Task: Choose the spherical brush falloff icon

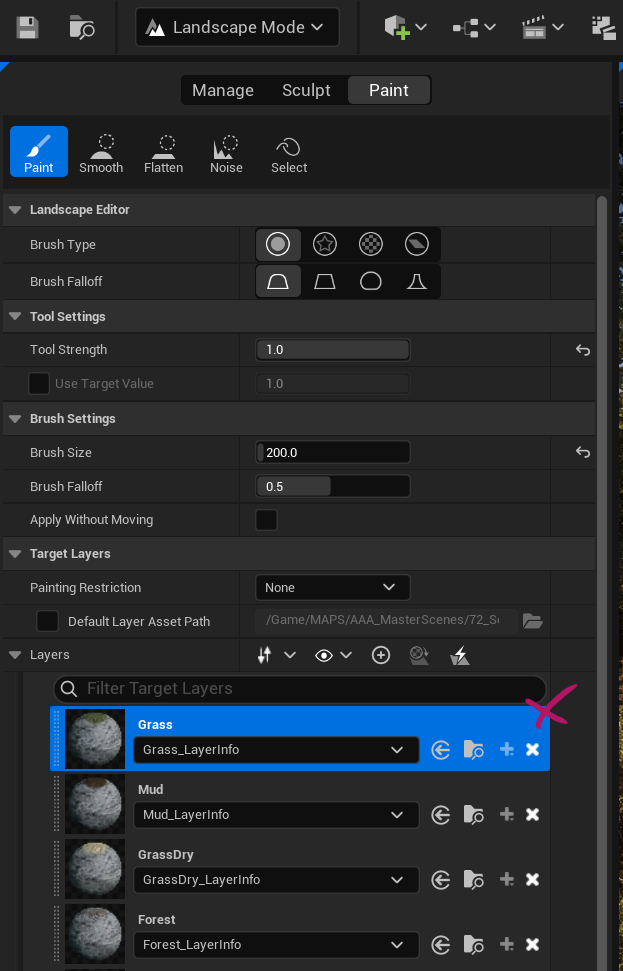Action: point(371,282)
